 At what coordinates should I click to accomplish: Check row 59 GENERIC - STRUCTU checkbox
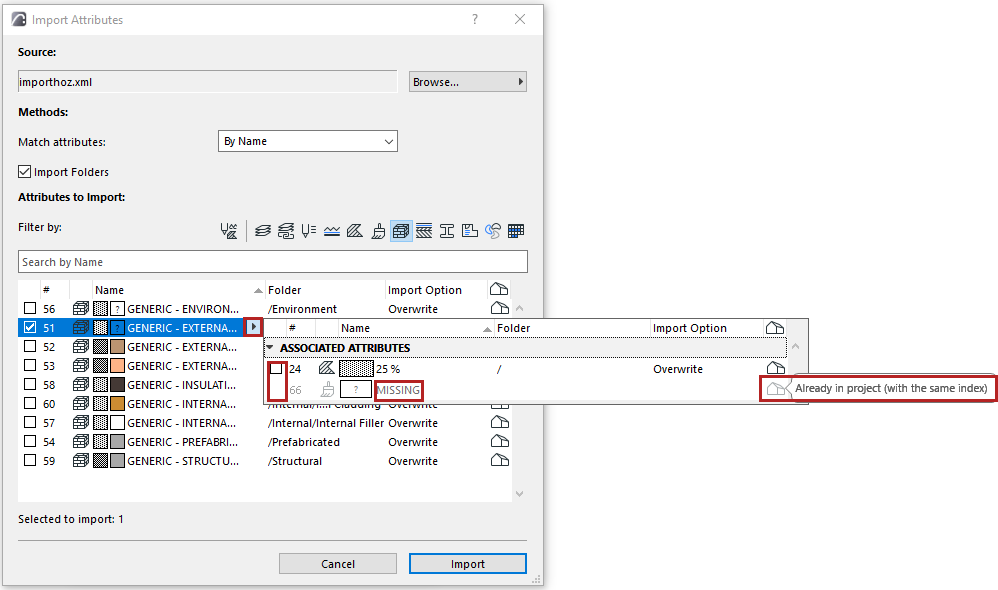(30, 460)
